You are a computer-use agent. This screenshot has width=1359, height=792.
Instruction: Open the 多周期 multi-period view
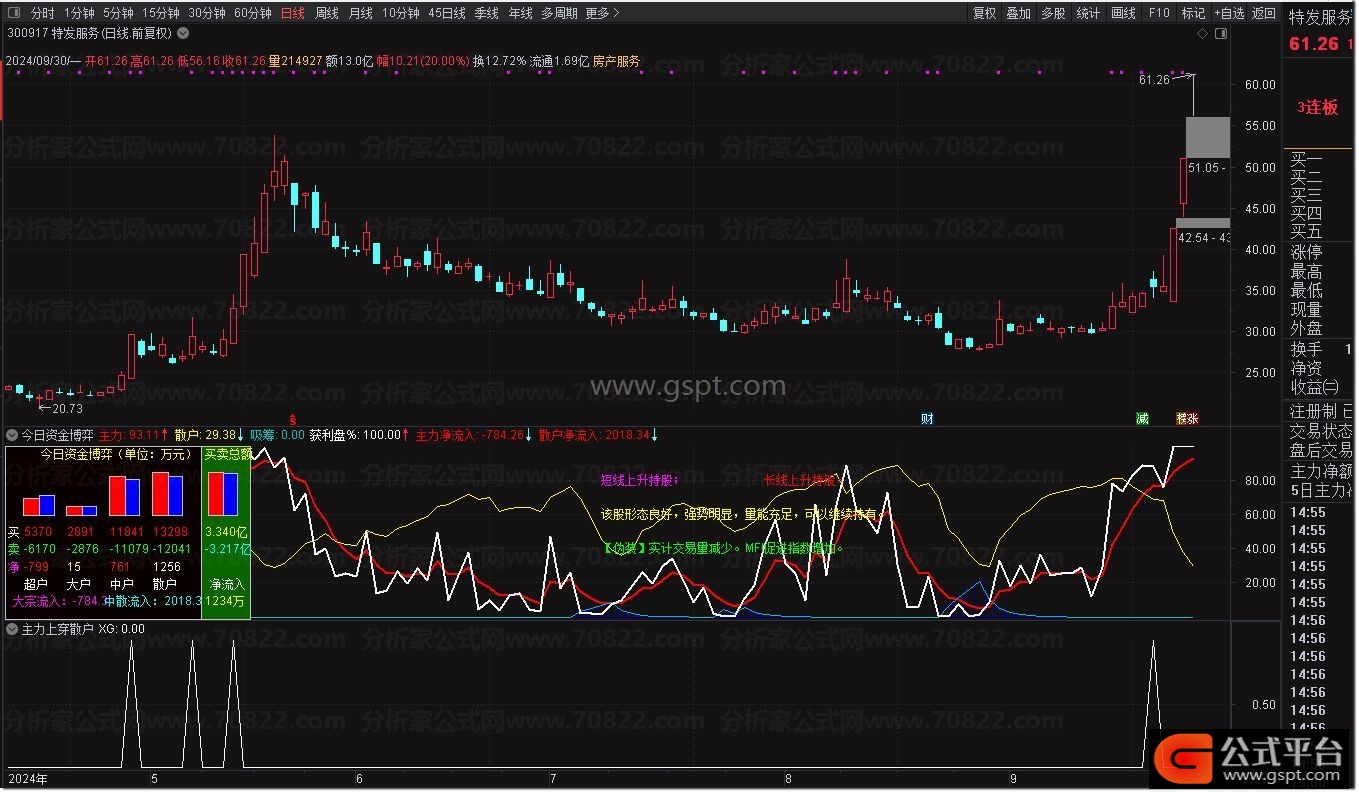559,13
